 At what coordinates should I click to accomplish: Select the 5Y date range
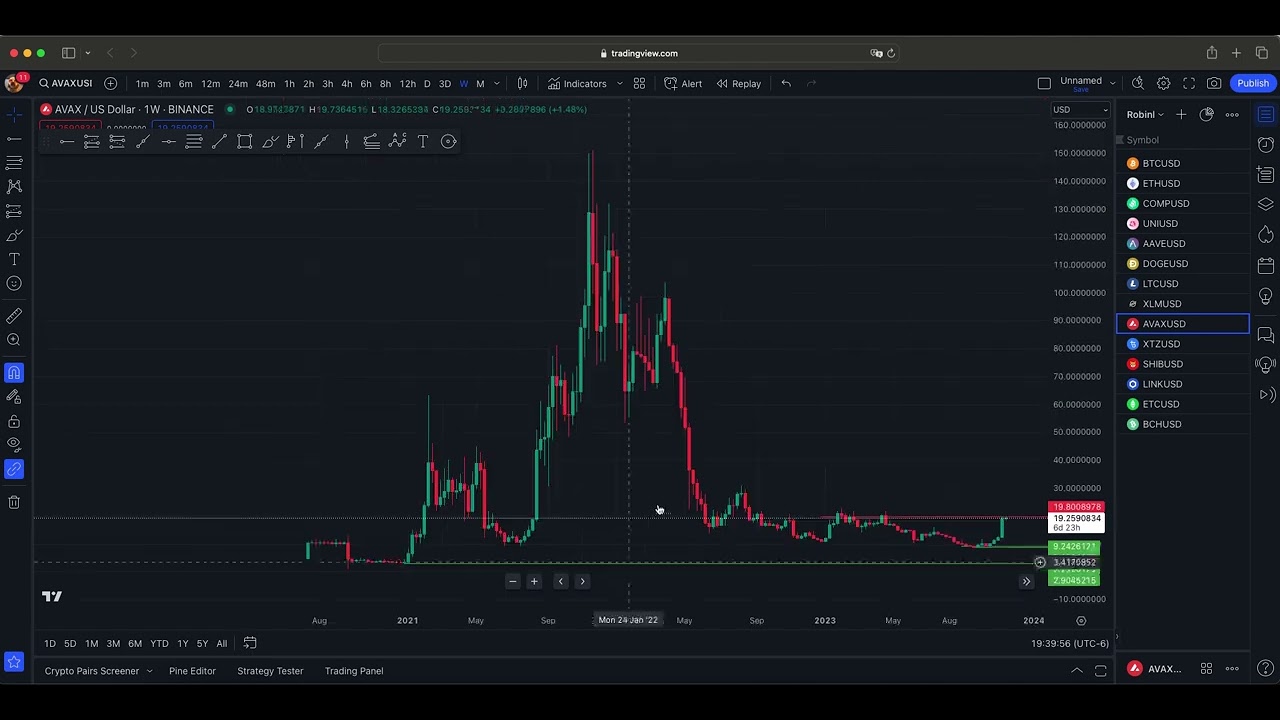[x=202, y=644]
